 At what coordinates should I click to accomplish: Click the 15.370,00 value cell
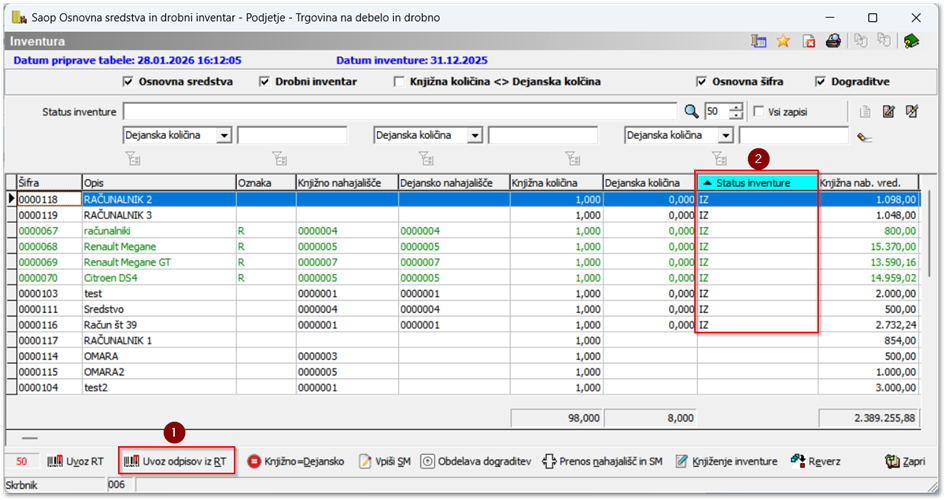click(x=868, y=246)
